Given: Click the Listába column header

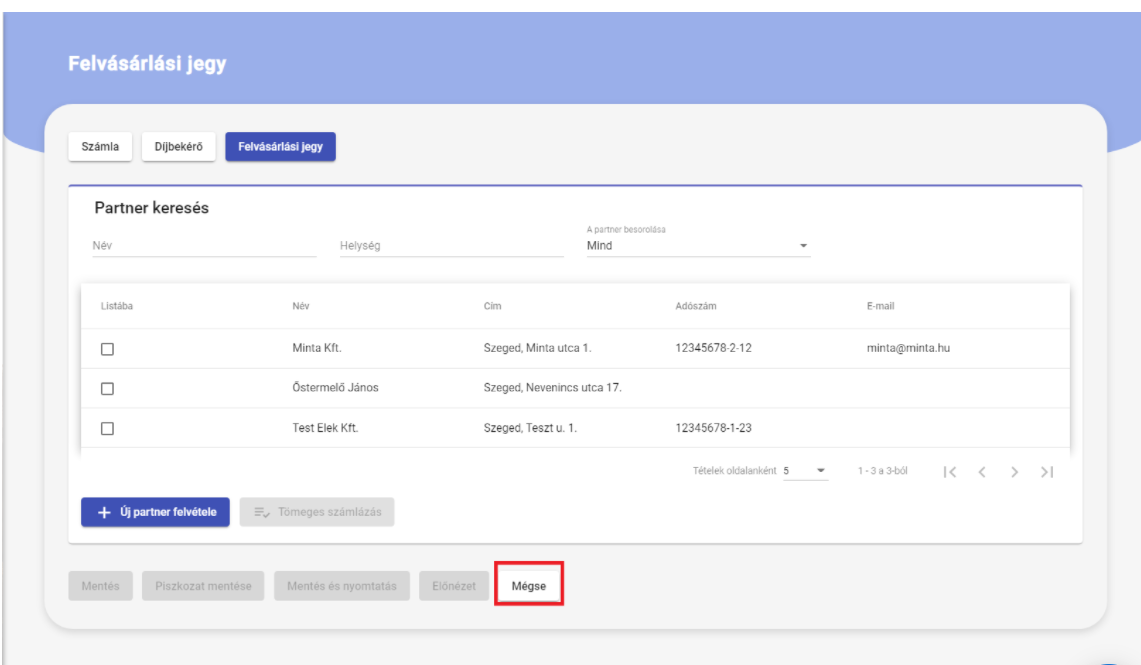Looking at the screenshot, I should tap(116, 306).
